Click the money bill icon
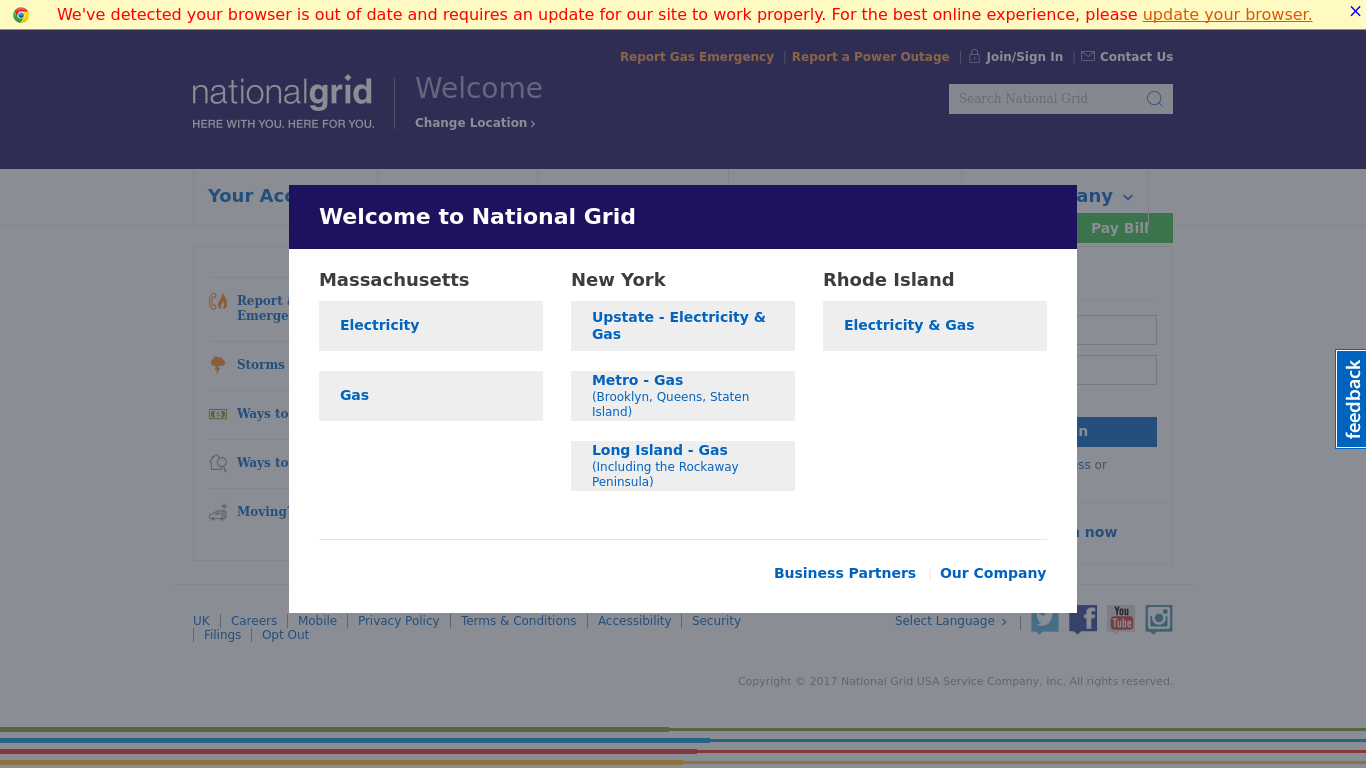 tap(218, 414)
